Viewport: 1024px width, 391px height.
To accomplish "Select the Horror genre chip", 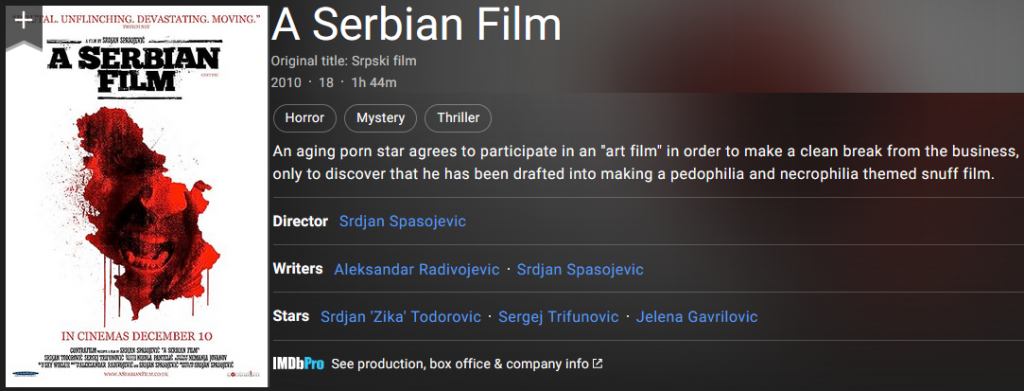I will click(304, 118).
